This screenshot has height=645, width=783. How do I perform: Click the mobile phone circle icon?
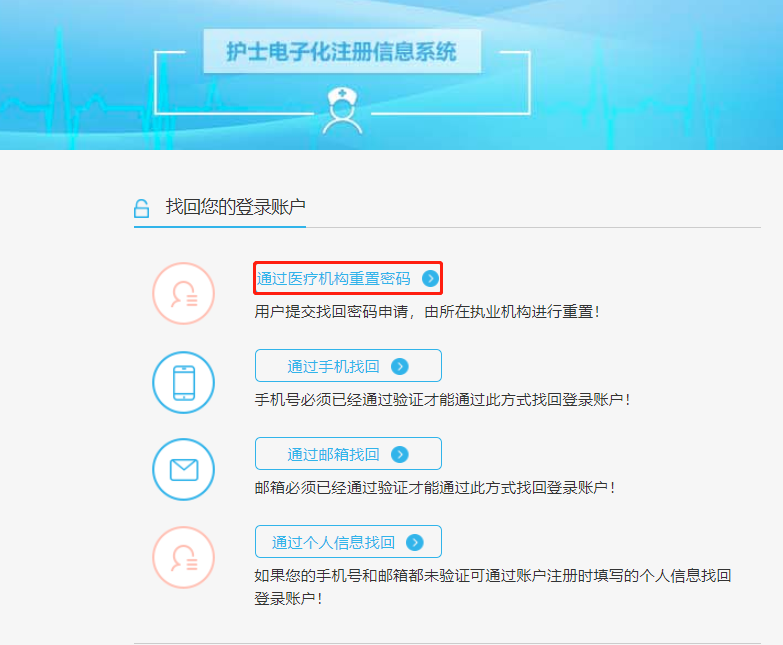183,382
